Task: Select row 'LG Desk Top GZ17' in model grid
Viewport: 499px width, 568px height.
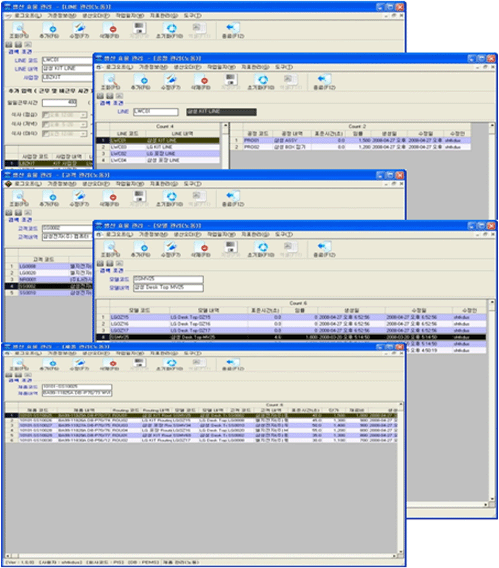Action: (291, 330)
